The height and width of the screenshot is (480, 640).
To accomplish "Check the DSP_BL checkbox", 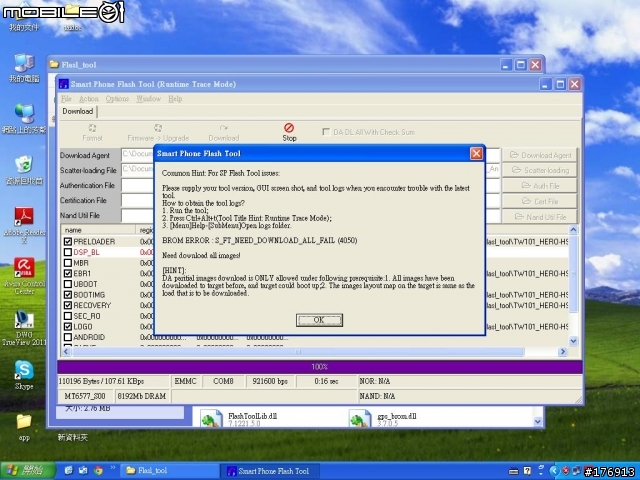I will (68, 252).
